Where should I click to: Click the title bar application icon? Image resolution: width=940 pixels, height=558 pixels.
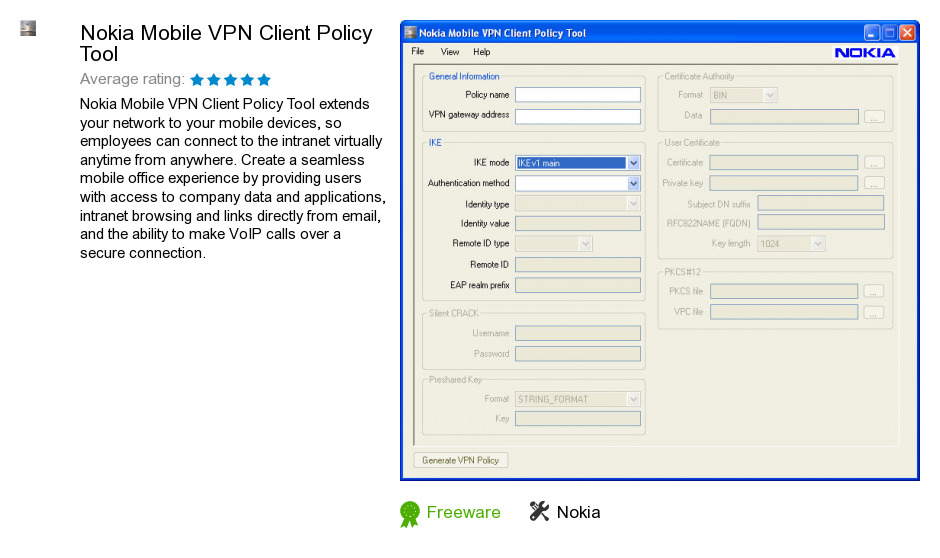click(x=411, y=32)
